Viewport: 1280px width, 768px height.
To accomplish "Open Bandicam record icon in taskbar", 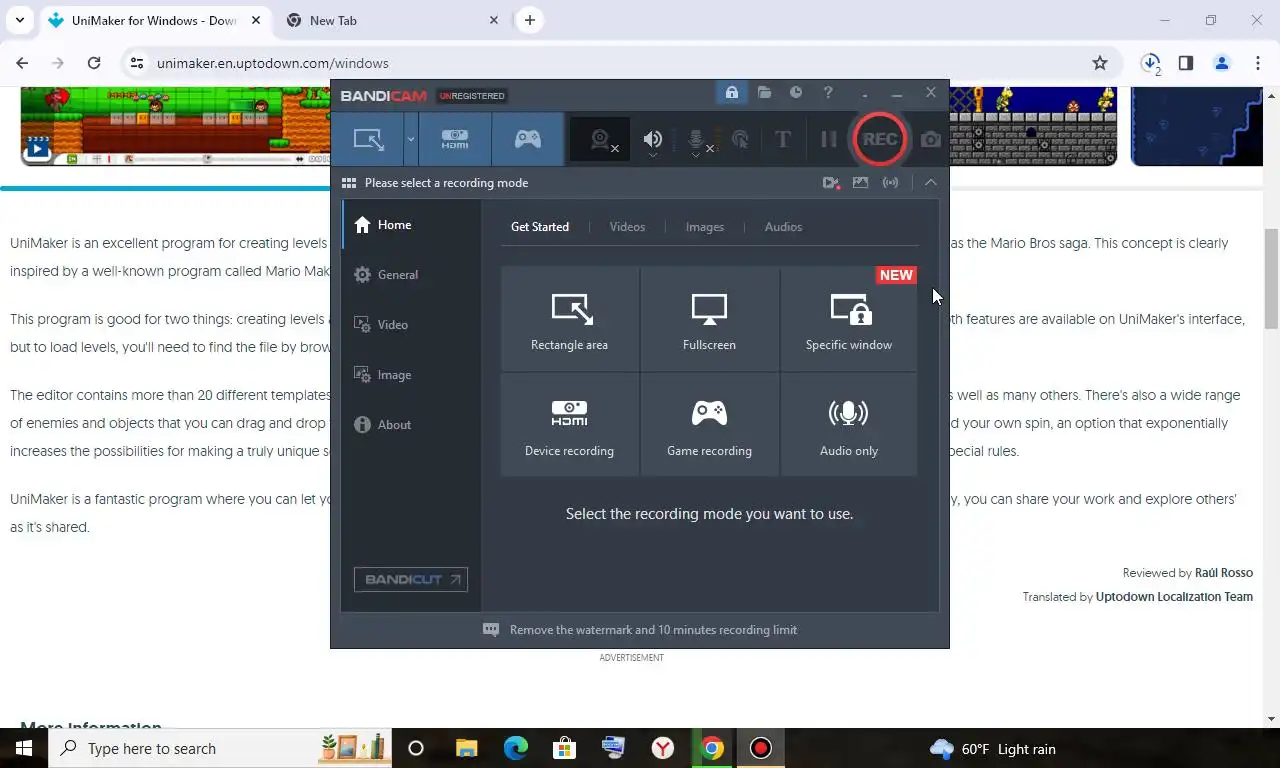I will click(x=761, y=748).
